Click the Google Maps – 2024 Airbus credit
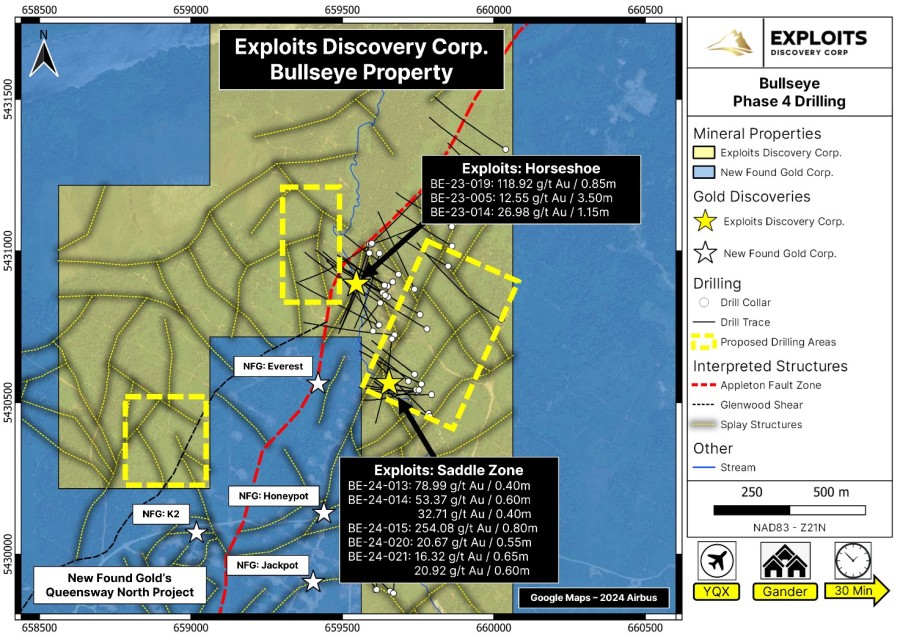900x637 pixels. [593, 597]
